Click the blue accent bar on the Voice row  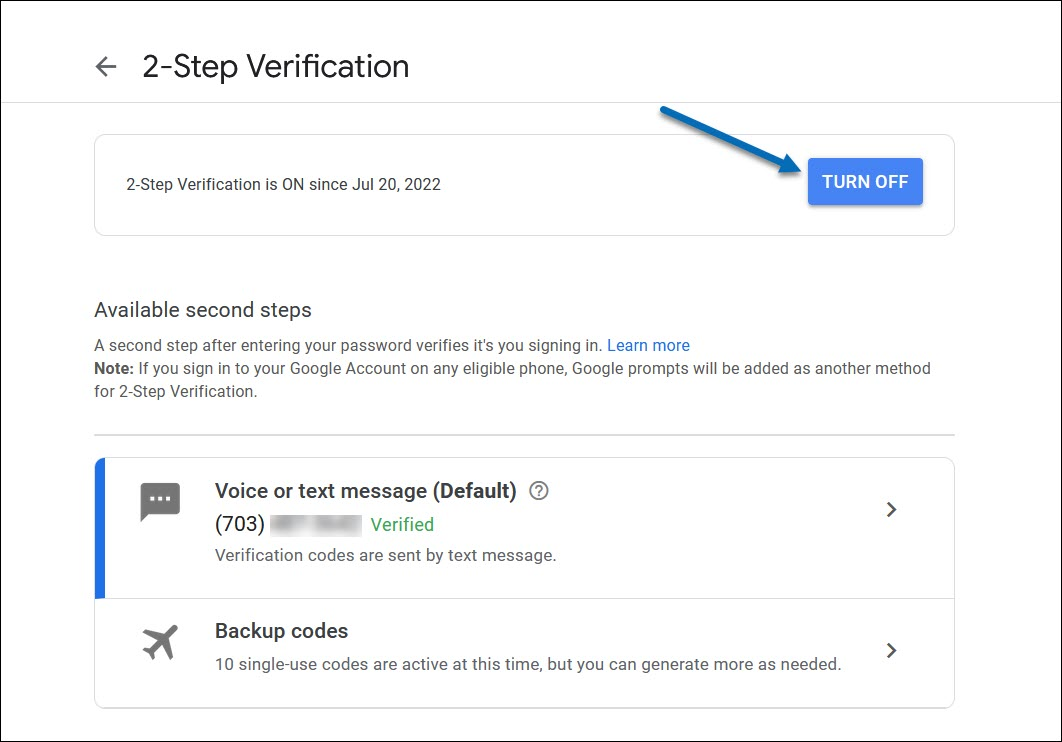click(99, 528)
